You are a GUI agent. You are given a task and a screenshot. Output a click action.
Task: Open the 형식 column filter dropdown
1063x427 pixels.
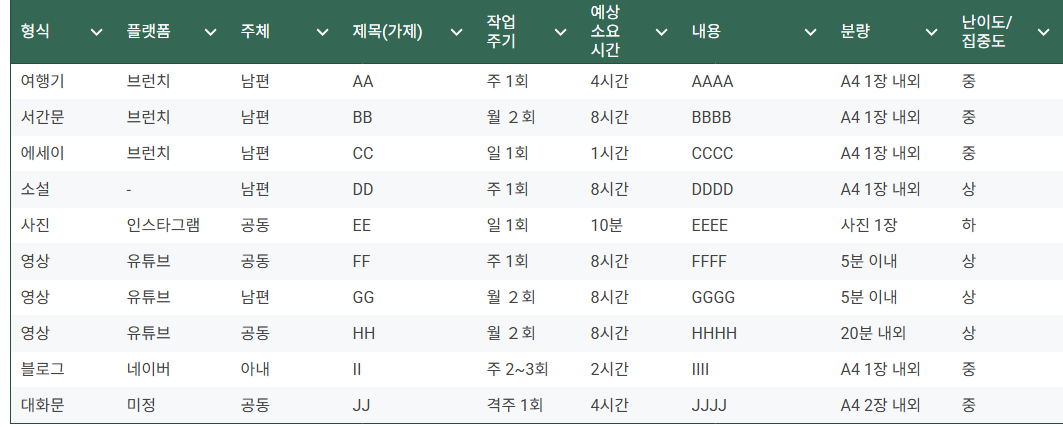(x=97, y=32)
